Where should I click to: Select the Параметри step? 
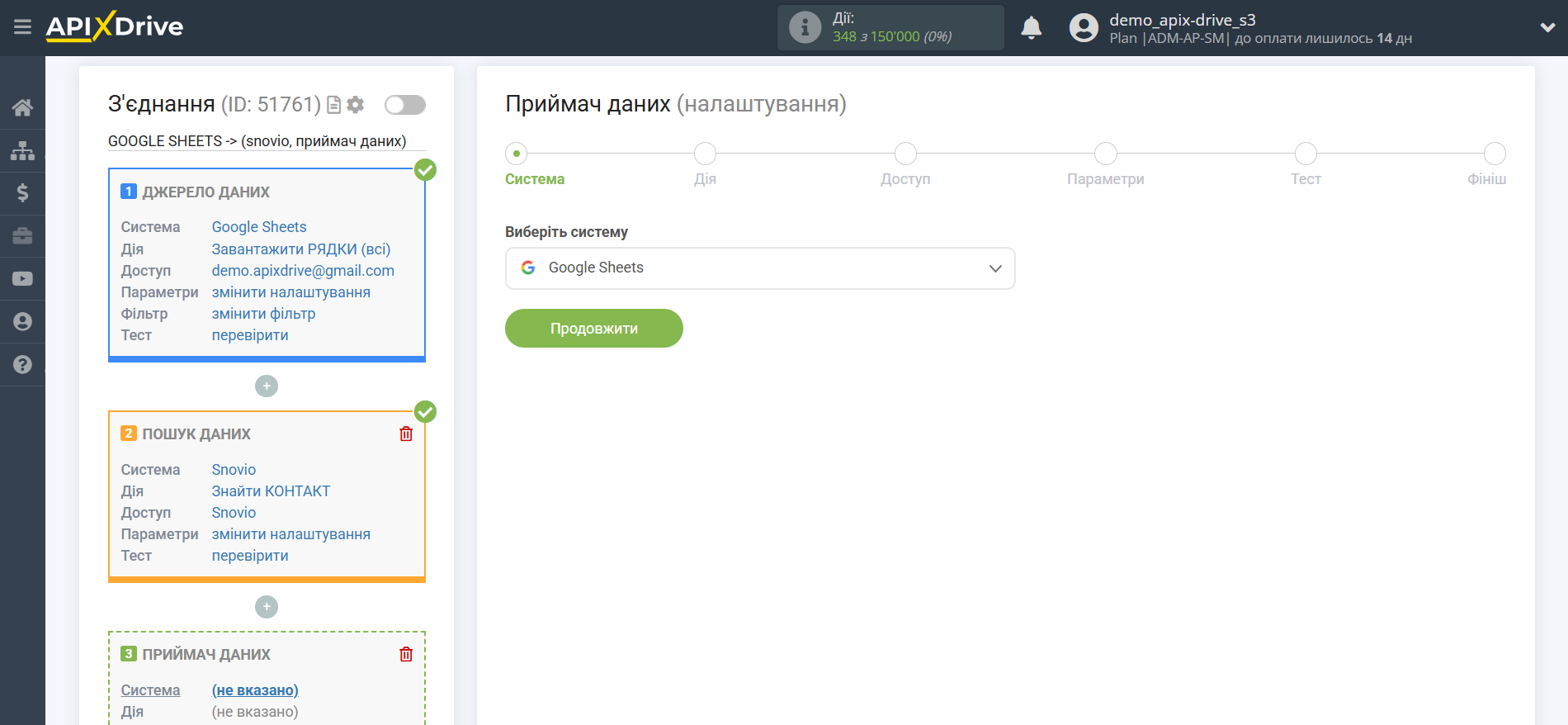point(1105,154)
